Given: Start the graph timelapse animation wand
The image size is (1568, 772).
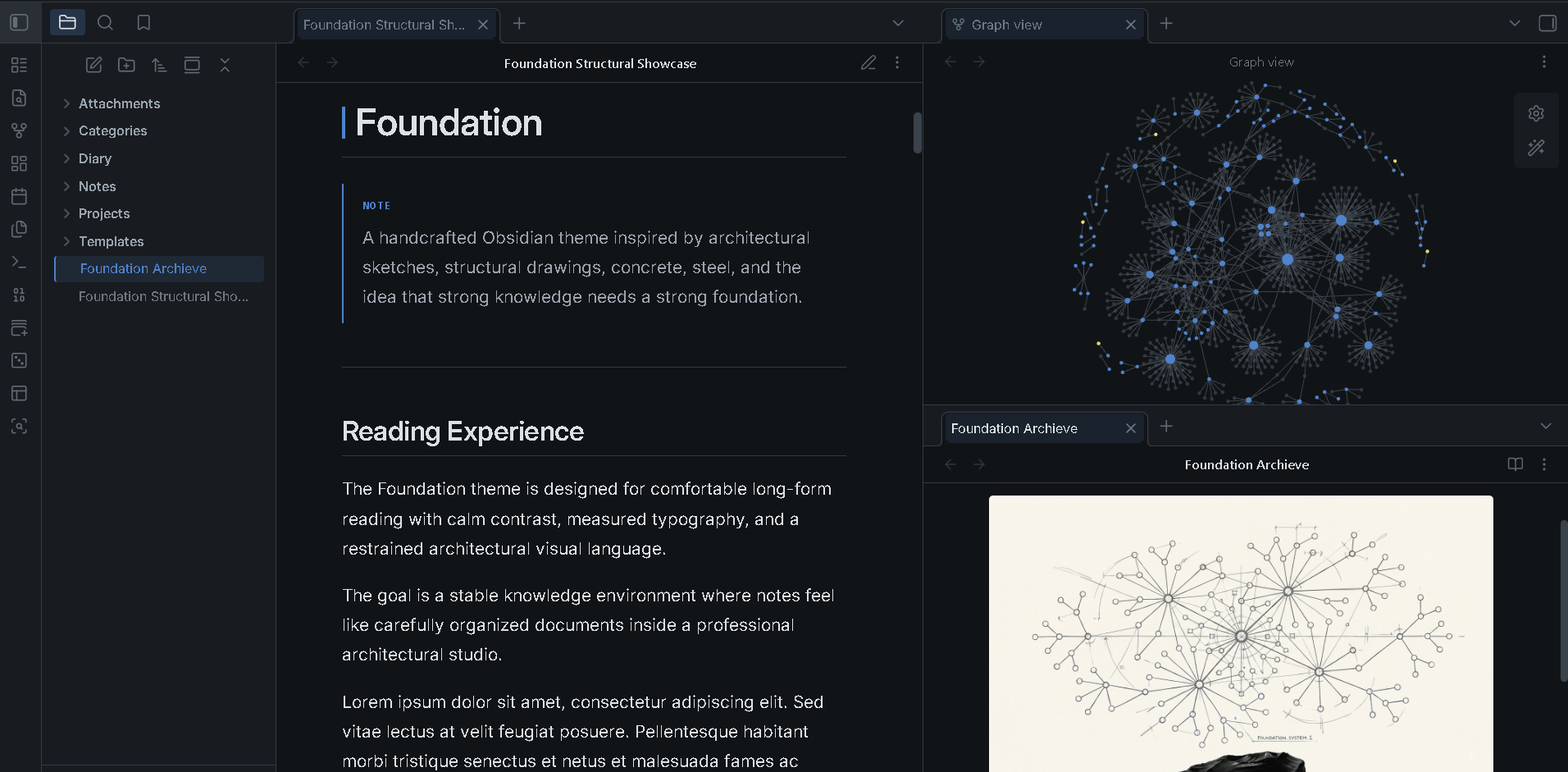Looking at the screenshot, I should 1536,148.
